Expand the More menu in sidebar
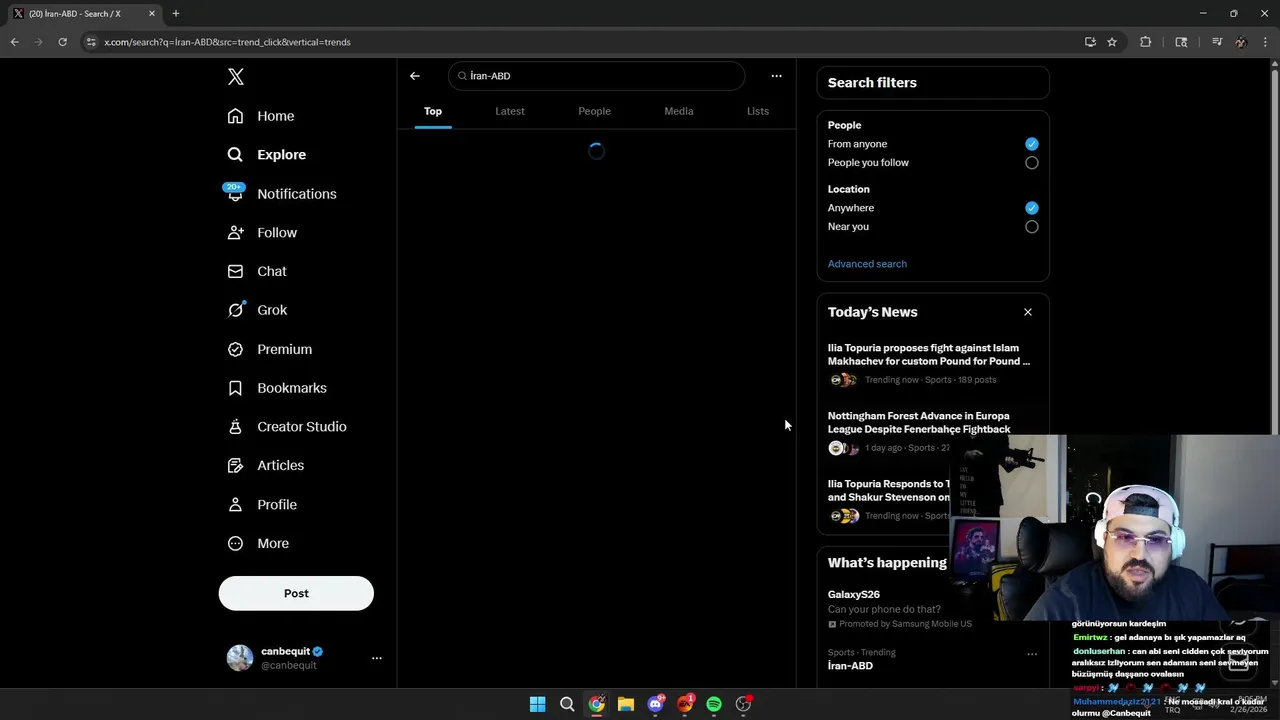This screenshot has height=720, width=1280. pyautogui.click(x=259, y=543)
